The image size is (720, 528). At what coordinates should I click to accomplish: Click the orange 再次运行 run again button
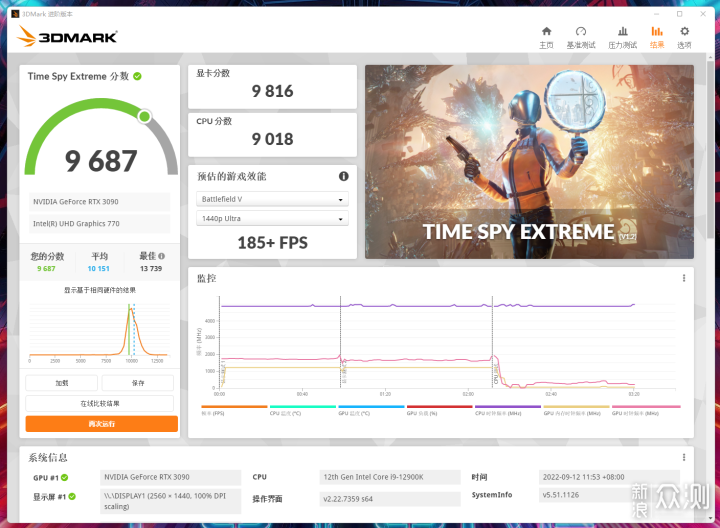(x=101, y=424)
